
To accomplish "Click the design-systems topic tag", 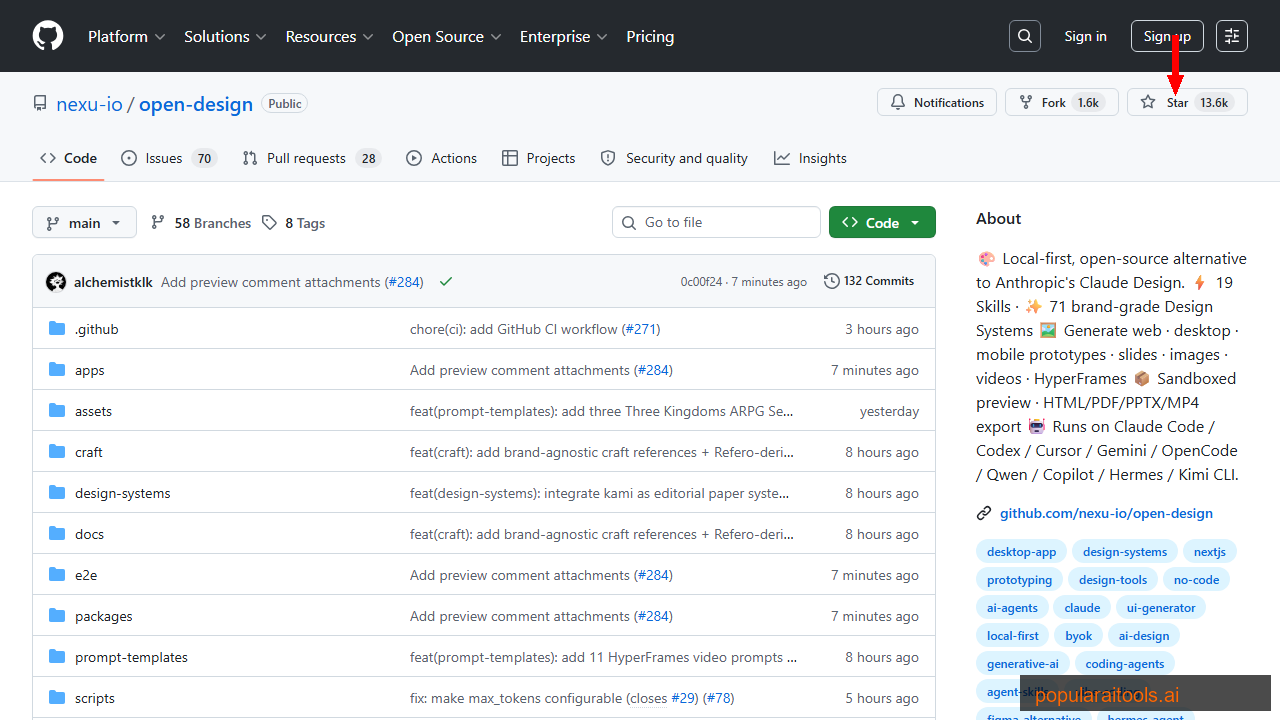I will [1125, 552].
